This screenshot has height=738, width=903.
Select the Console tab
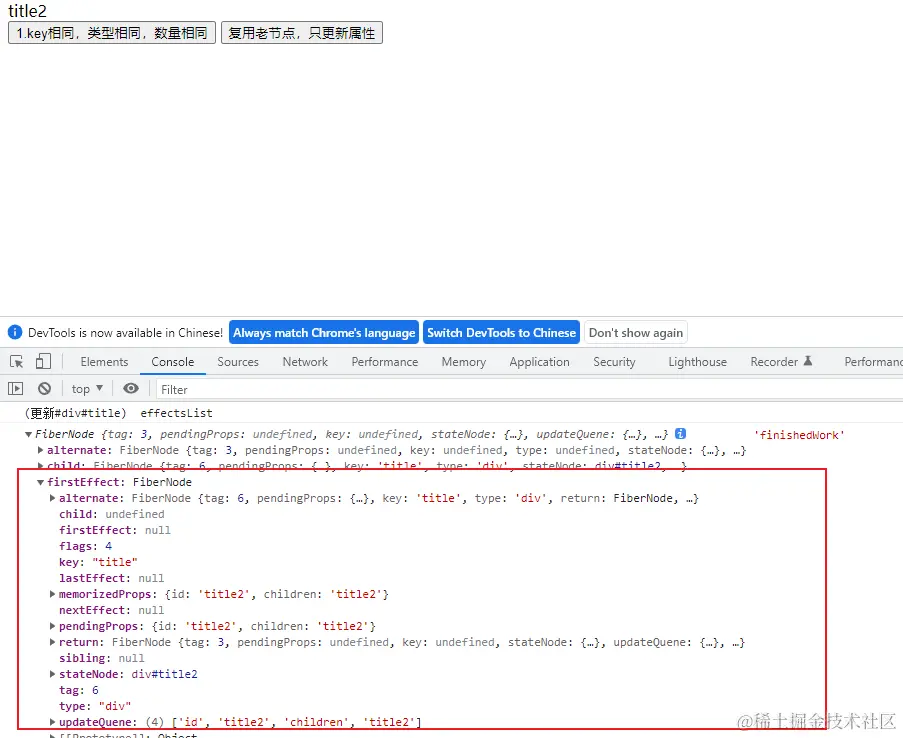(x=172, y=362)
